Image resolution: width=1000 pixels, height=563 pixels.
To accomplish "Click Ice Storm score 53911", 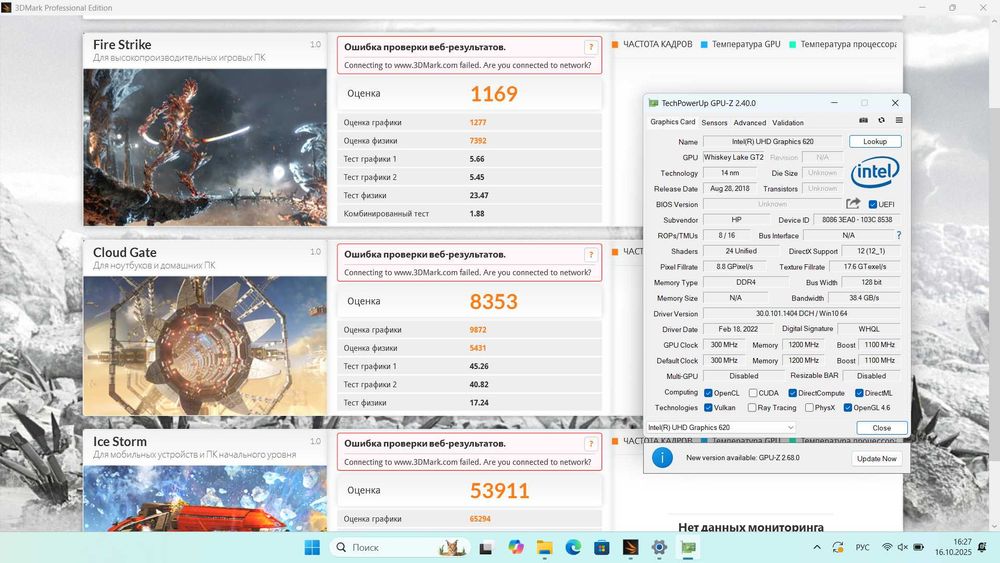I will tap(499, 491).
